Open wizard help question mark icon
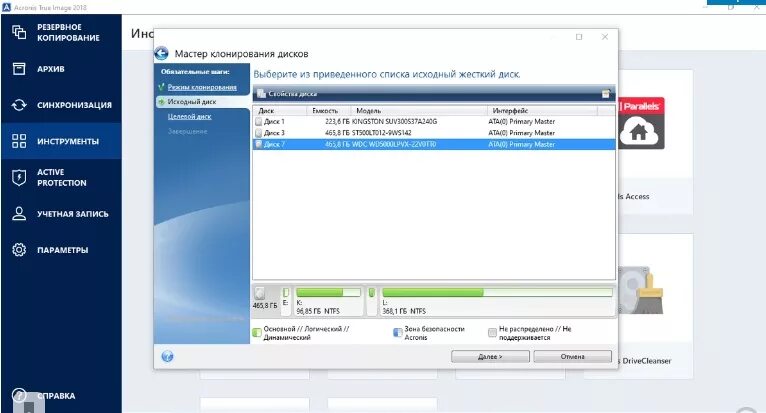 167,356
